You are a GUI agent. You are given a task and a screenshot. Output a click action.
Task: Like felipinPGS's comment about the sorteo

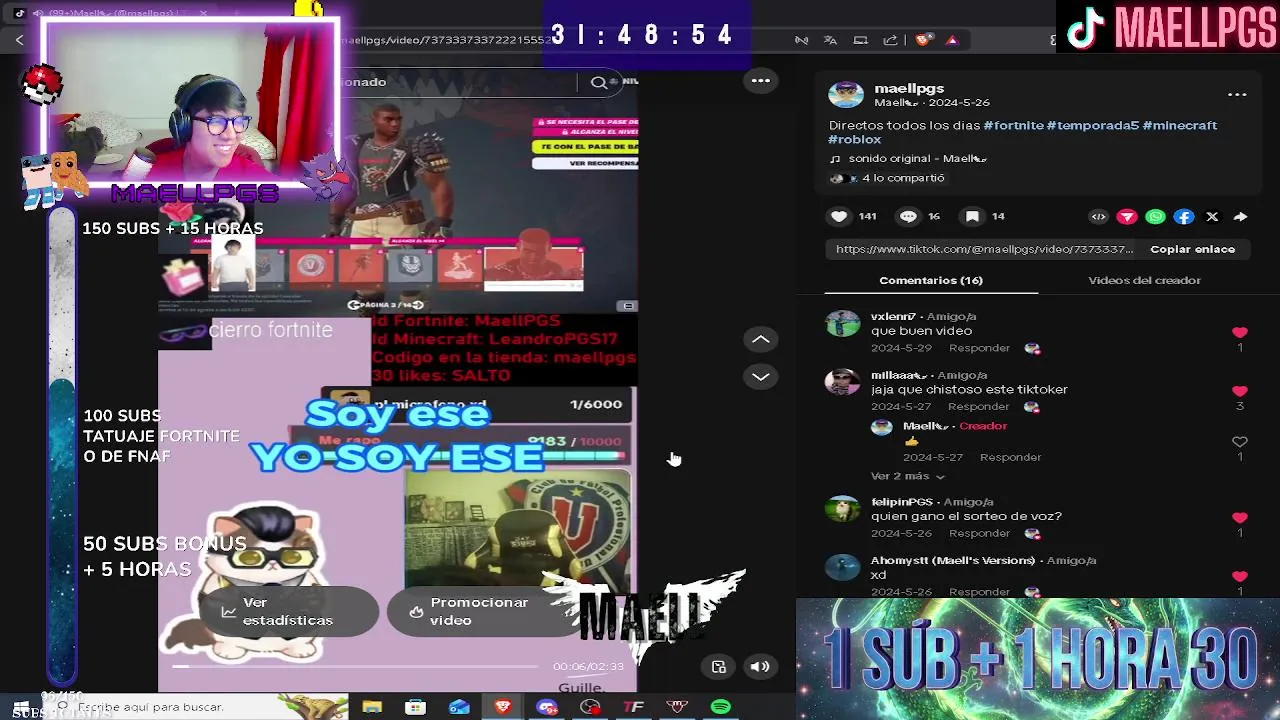point(1240,518)
